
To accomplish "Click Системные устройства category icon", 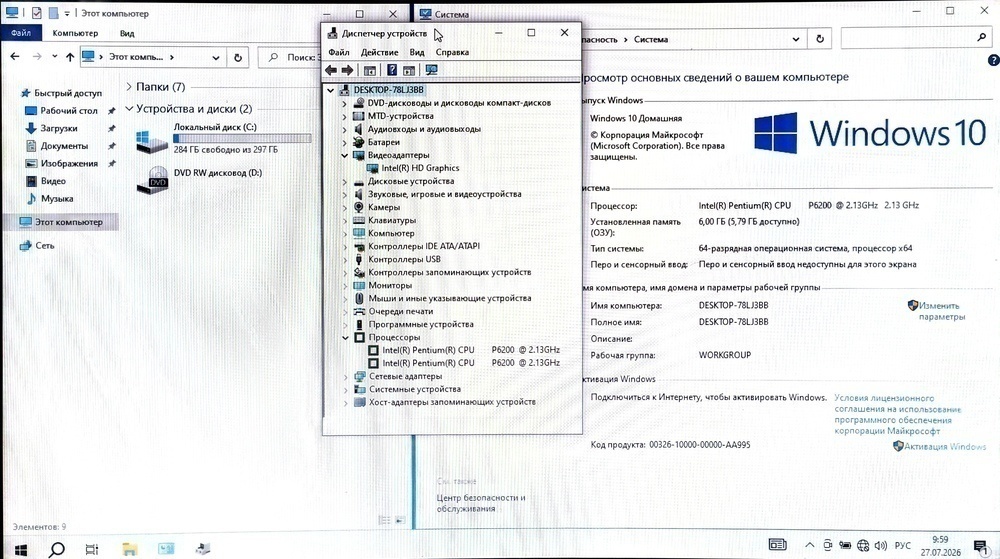I will [x=360, y=389].
